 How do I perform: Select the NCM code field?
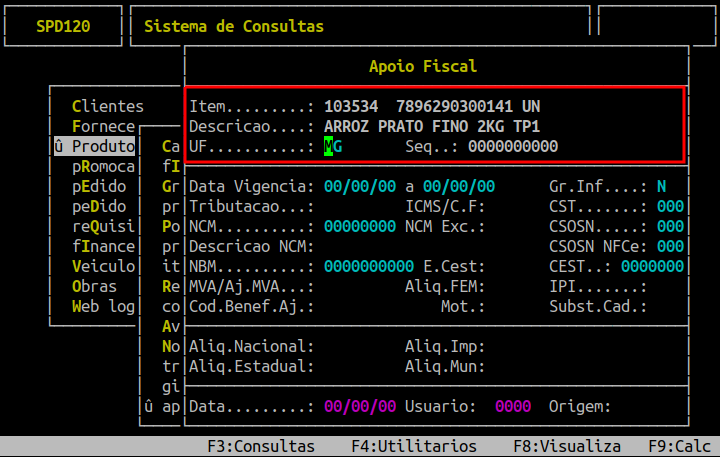click(359, 227)
